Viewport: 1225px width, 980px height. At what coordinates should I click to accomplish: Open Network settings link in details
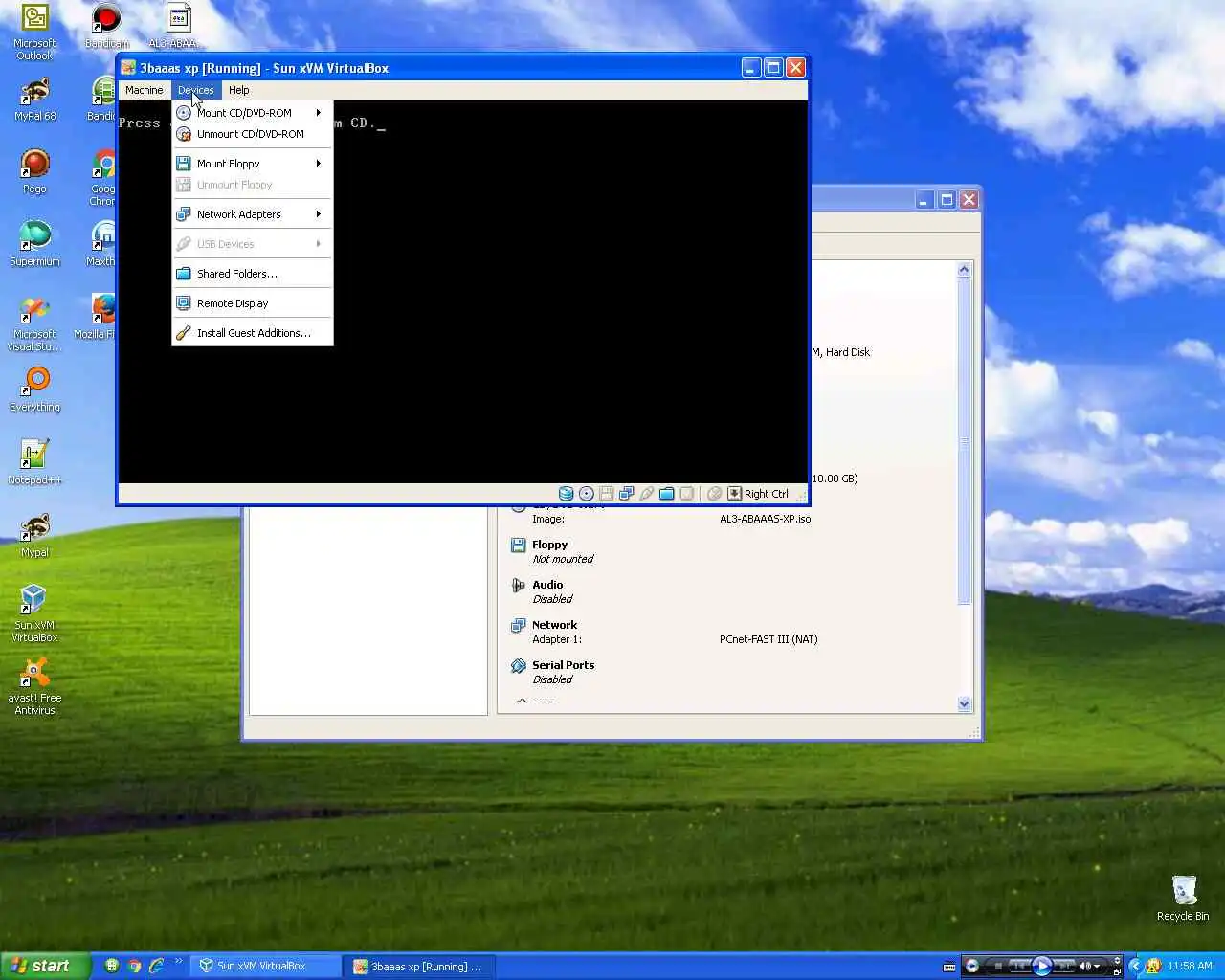click(x=554, y=625)
